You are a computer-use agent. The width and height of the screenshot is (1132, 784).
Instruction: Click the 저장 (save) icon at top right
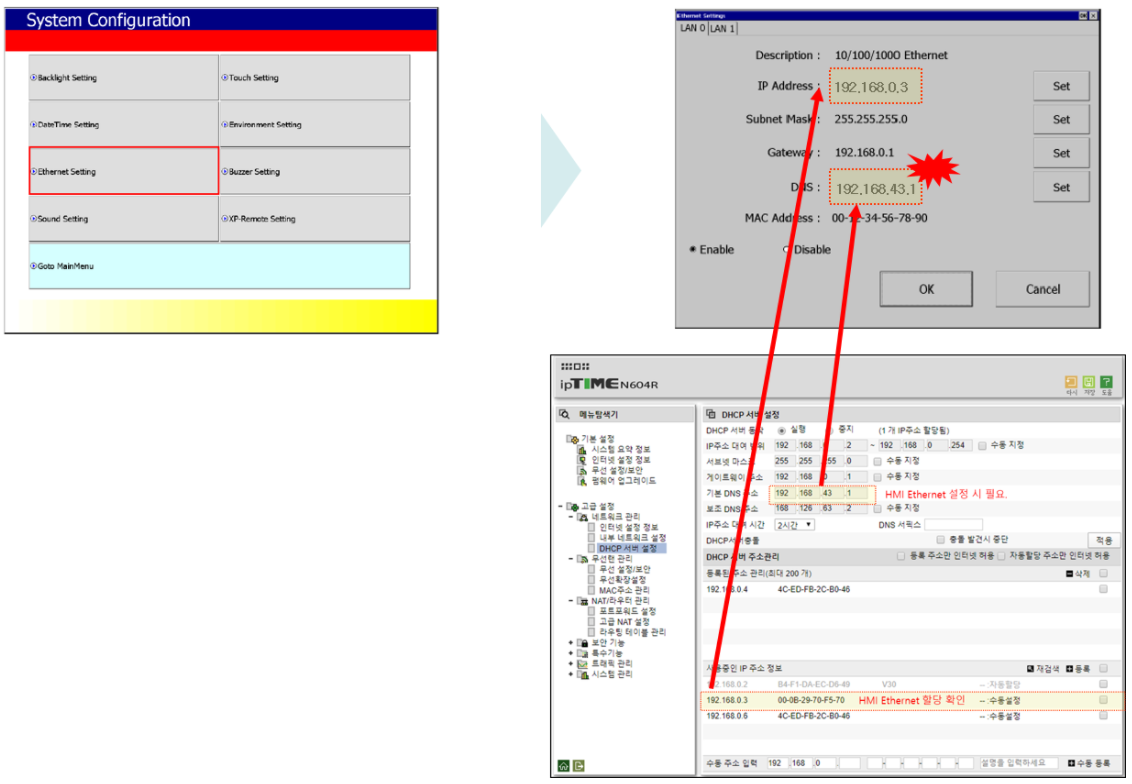pyautogui.click(x=1089, y=382)
